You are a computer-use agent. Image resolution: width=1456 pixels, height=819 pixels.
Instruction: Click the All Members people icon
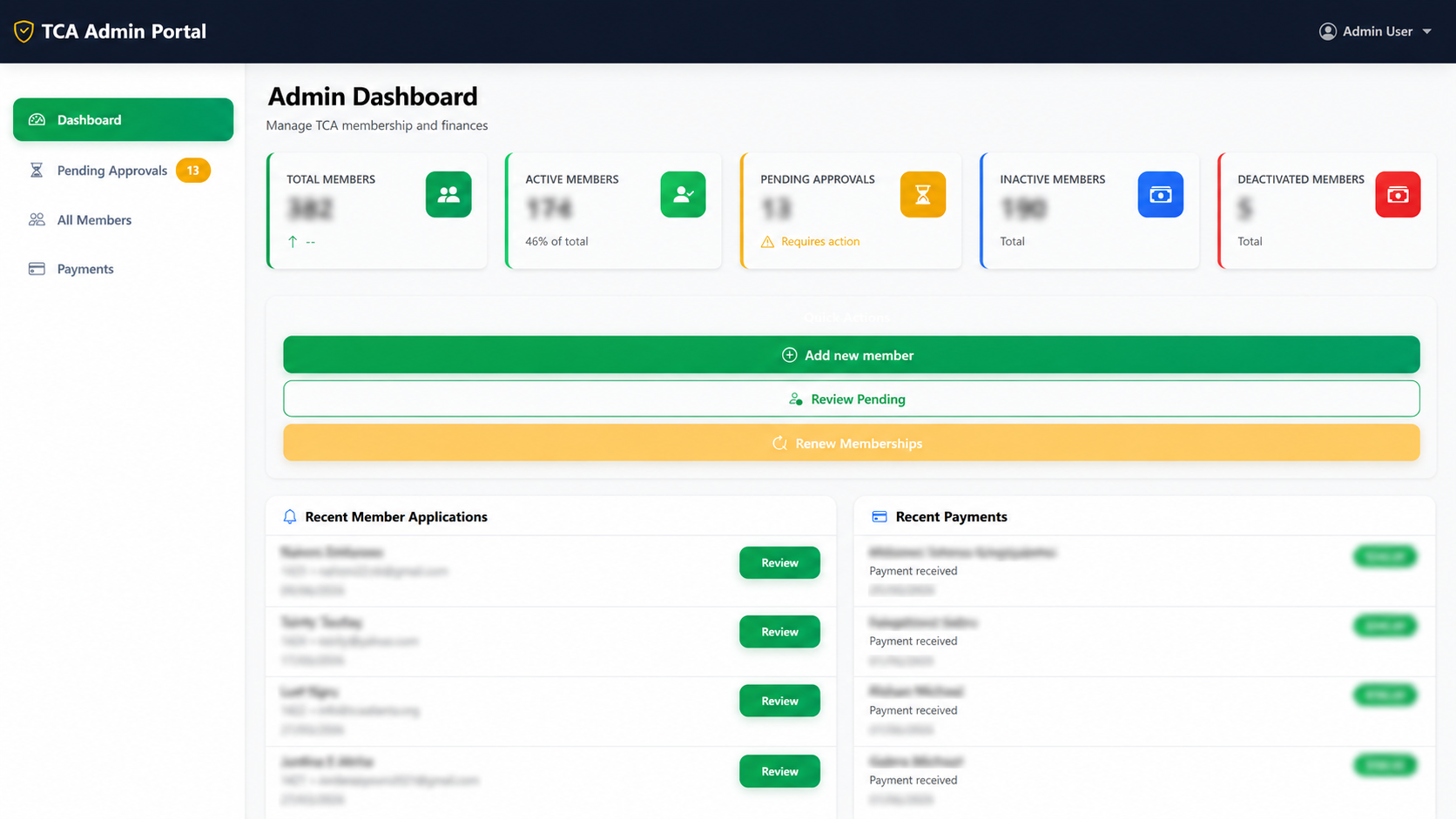37,220
